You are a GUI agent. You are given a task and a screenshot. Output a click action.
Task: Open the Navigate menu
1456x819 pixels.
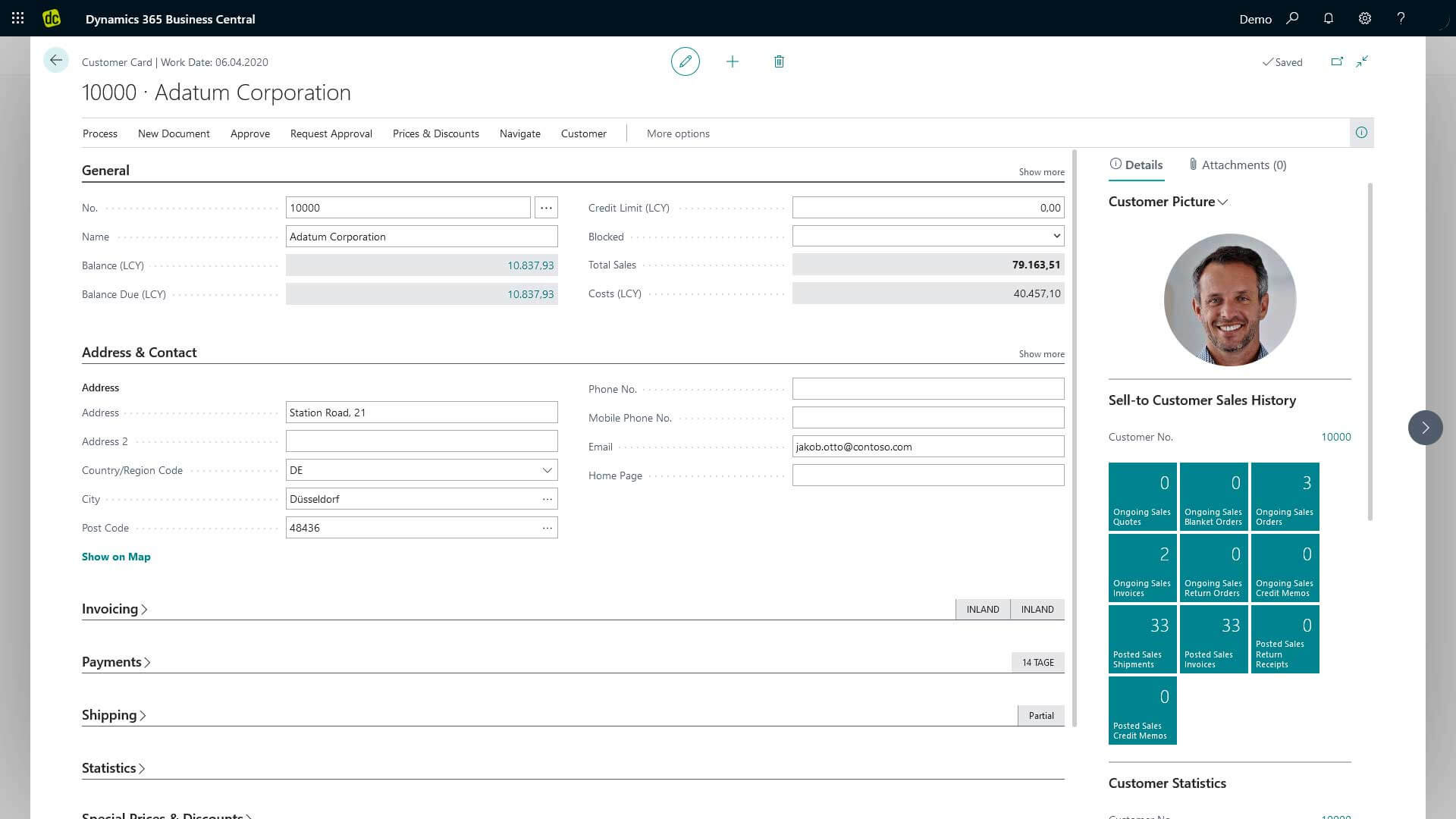point(519,133)
